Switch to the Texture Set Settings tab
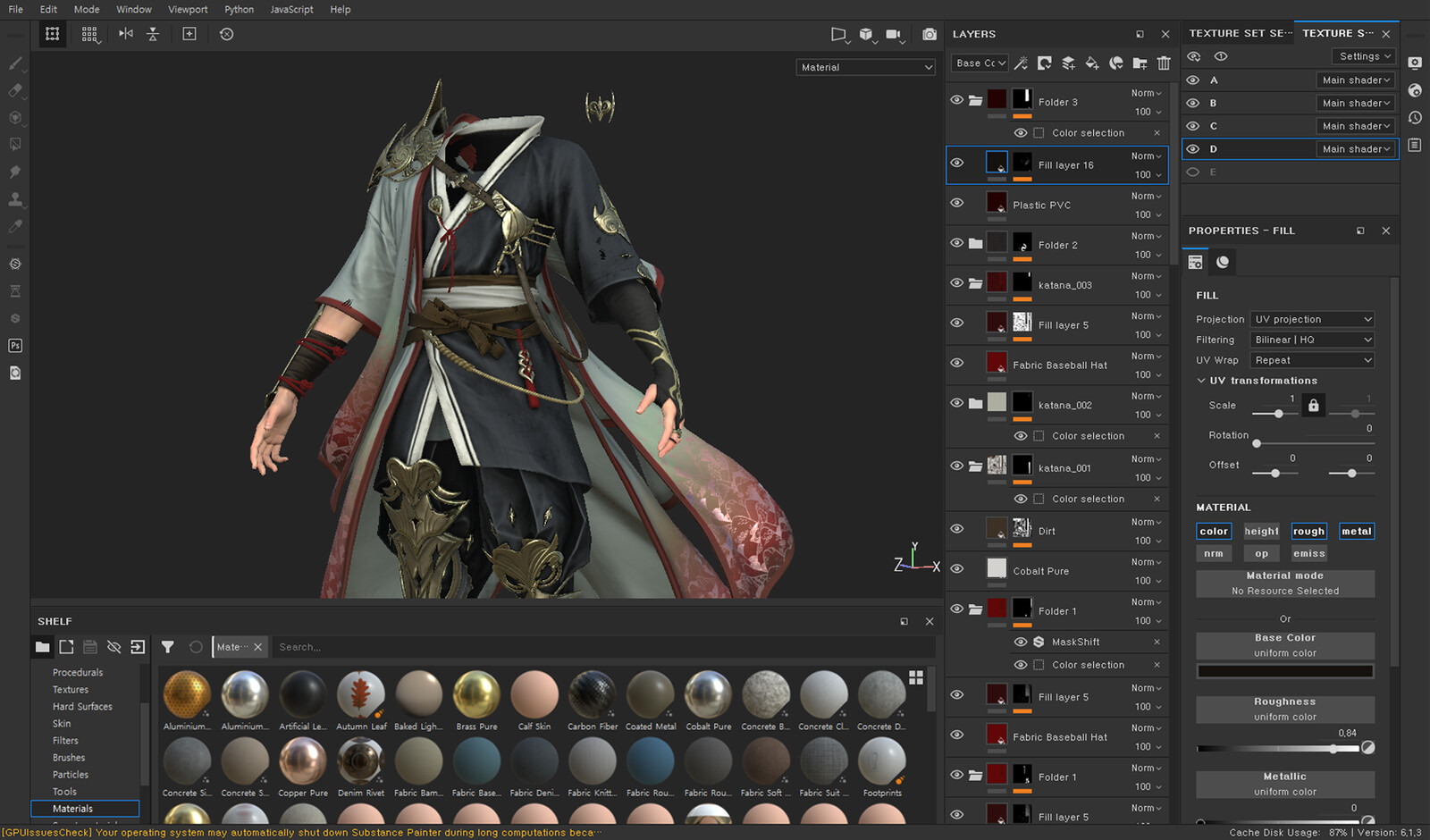Screen dimensions: 1430x840 point(1240,33)
